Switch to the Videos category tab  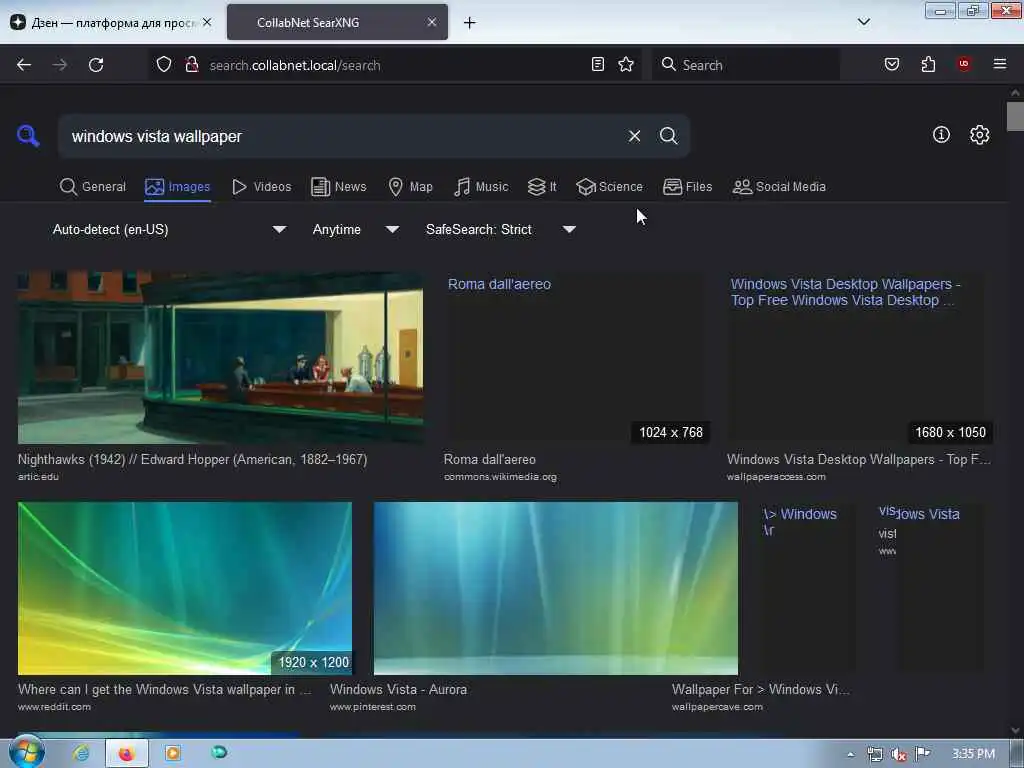(x=262, y=187)
